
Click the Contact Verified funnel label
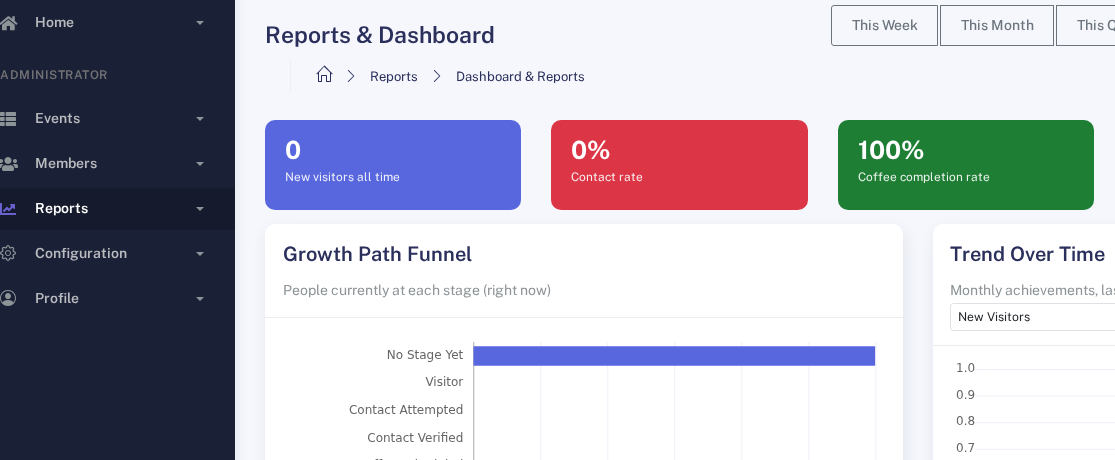[415, 437]
